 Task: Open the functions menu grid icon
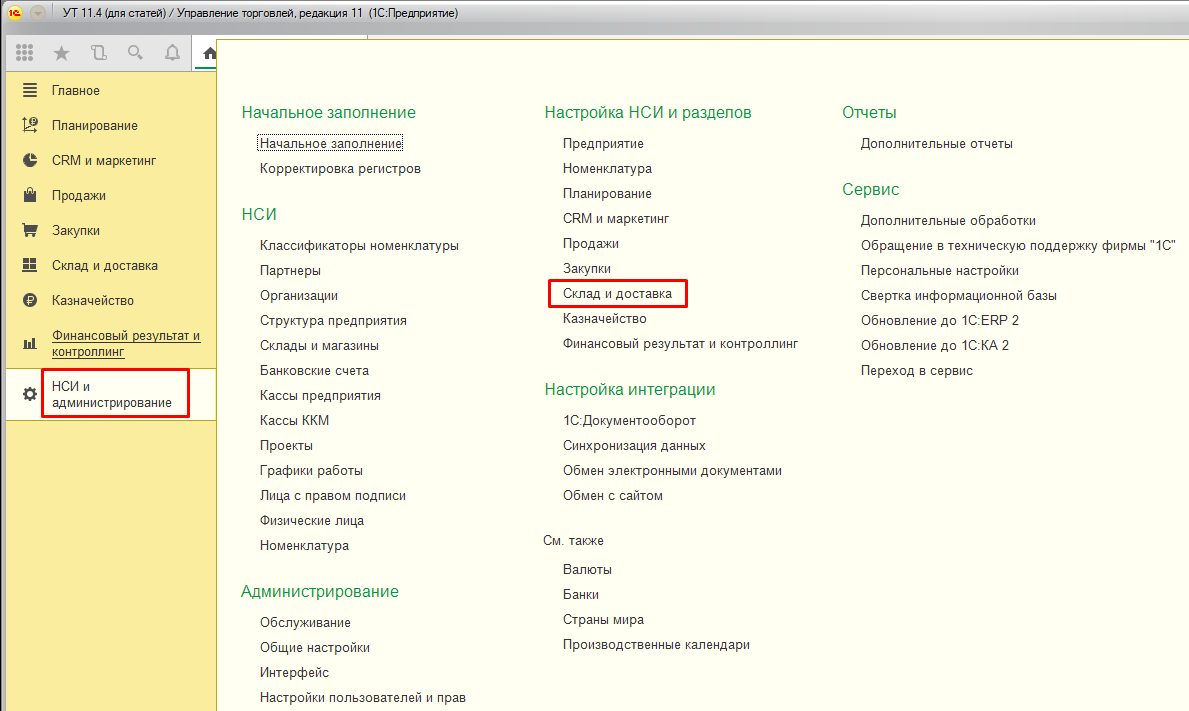click(x=25, y=53)
